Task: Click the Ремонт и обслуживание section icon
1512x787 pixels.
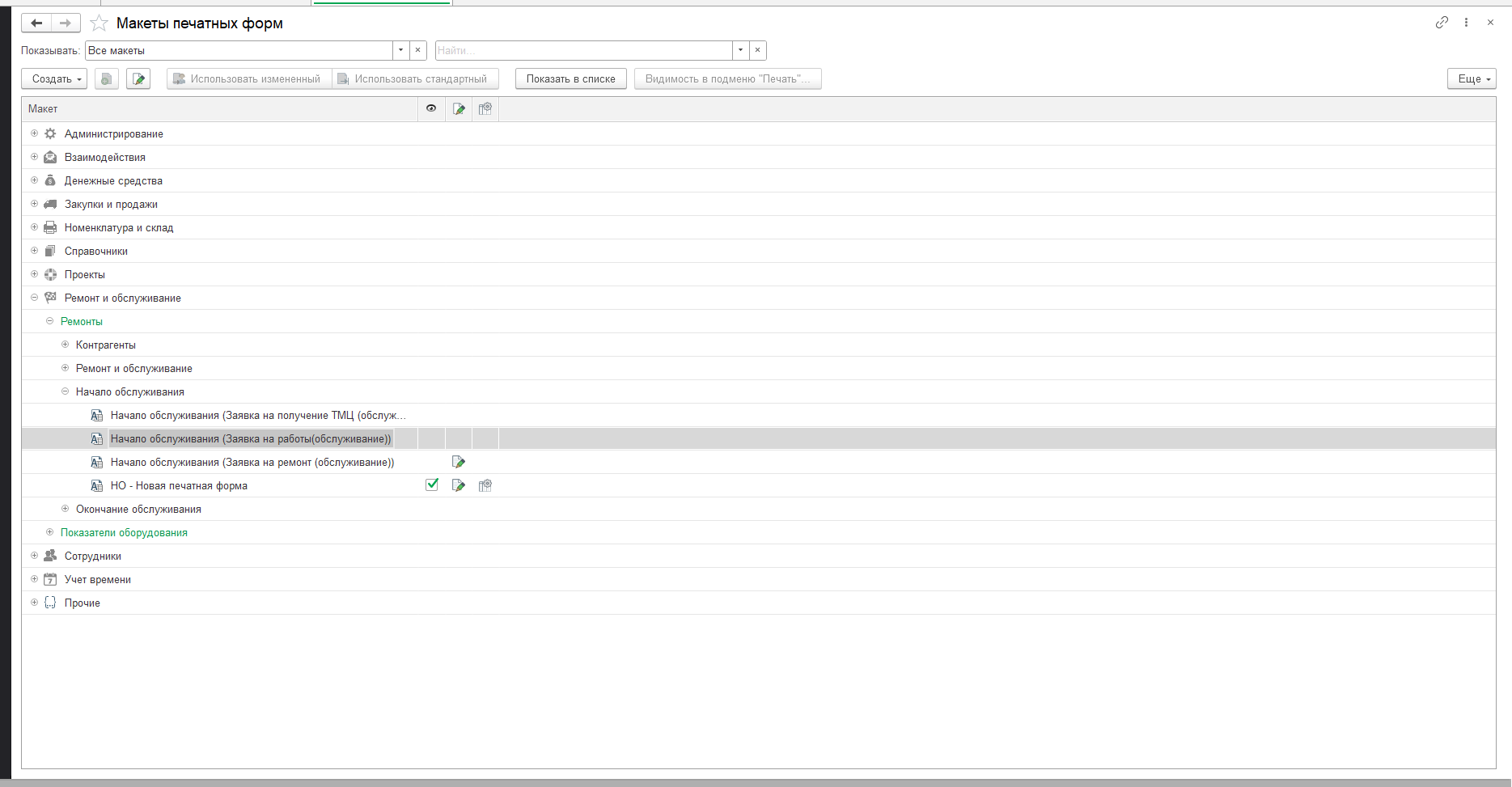Action: [x=50, y=298]
